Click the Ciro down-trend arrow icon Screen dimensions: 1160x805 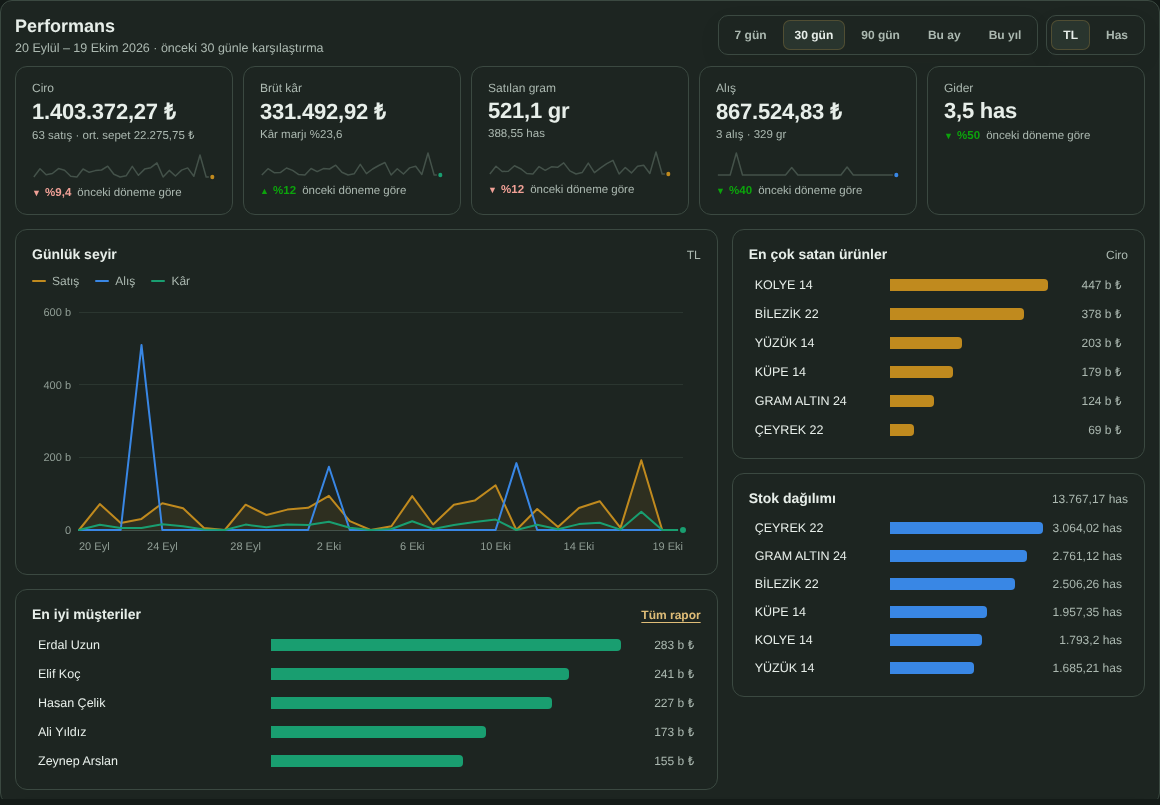pos(36,193)
